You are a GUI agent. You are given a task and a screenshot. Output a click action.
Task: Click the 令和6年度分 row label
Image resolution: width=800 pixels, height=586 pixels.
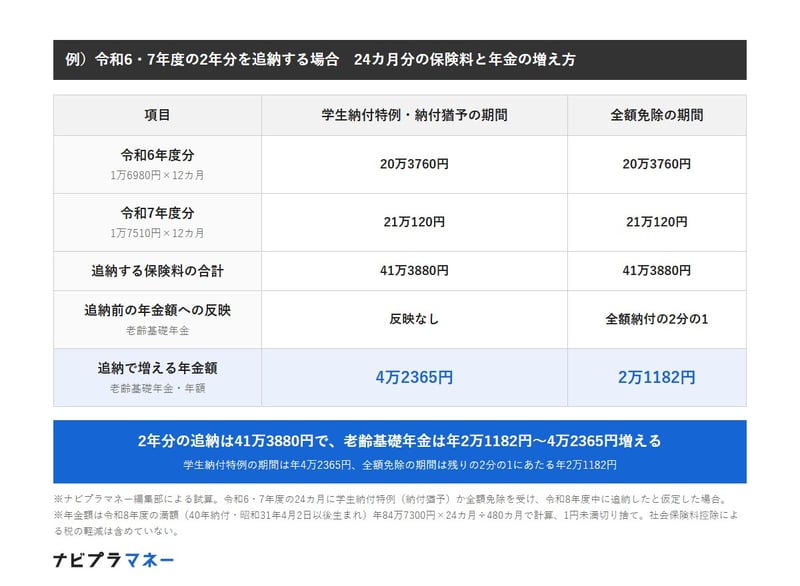(157, 155)
